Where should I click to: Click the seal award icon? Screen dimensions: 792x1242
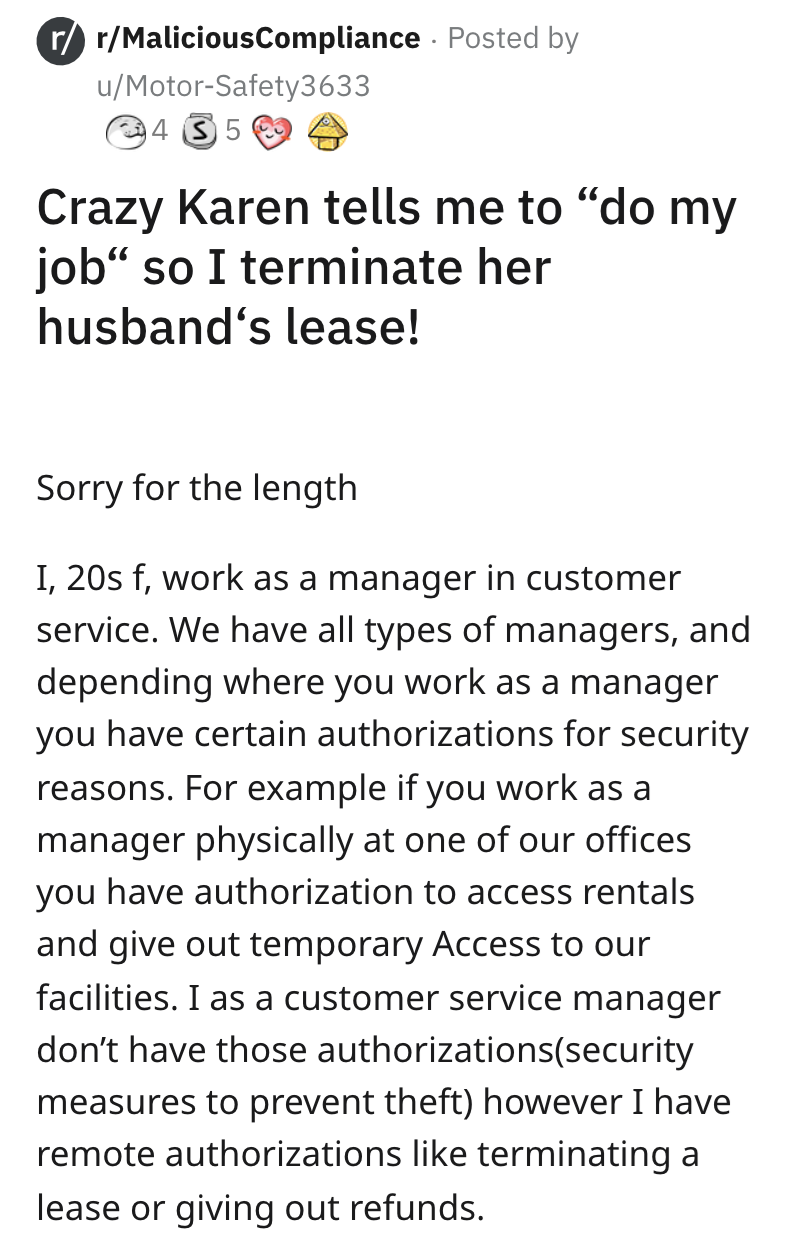(124, 130)
